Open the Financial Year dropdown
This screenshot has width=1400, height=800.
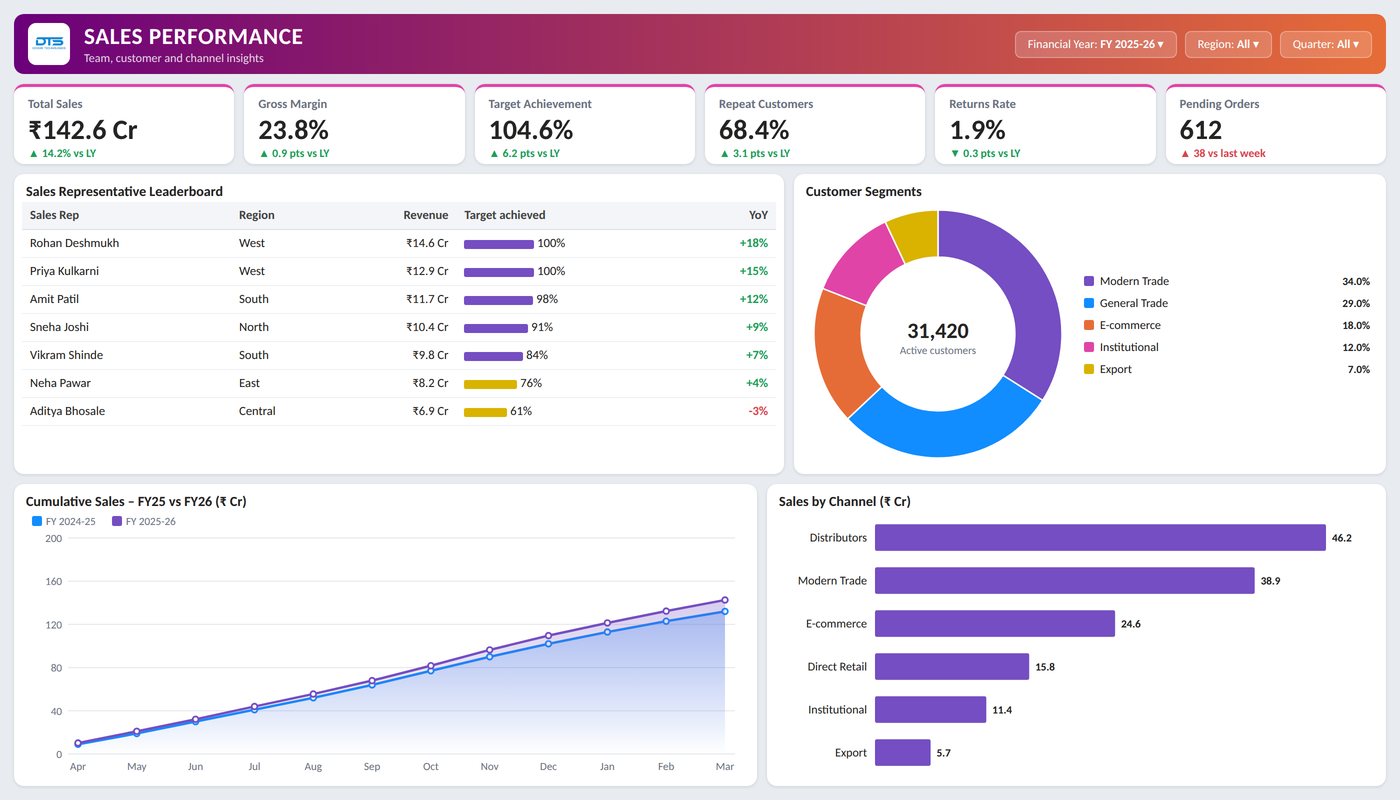coord(1096,44)
